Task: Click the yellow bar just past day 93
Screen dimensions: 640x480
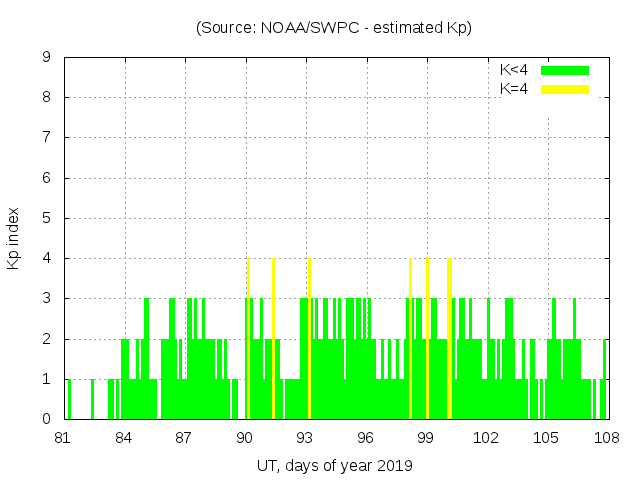Action: point(309,340)
